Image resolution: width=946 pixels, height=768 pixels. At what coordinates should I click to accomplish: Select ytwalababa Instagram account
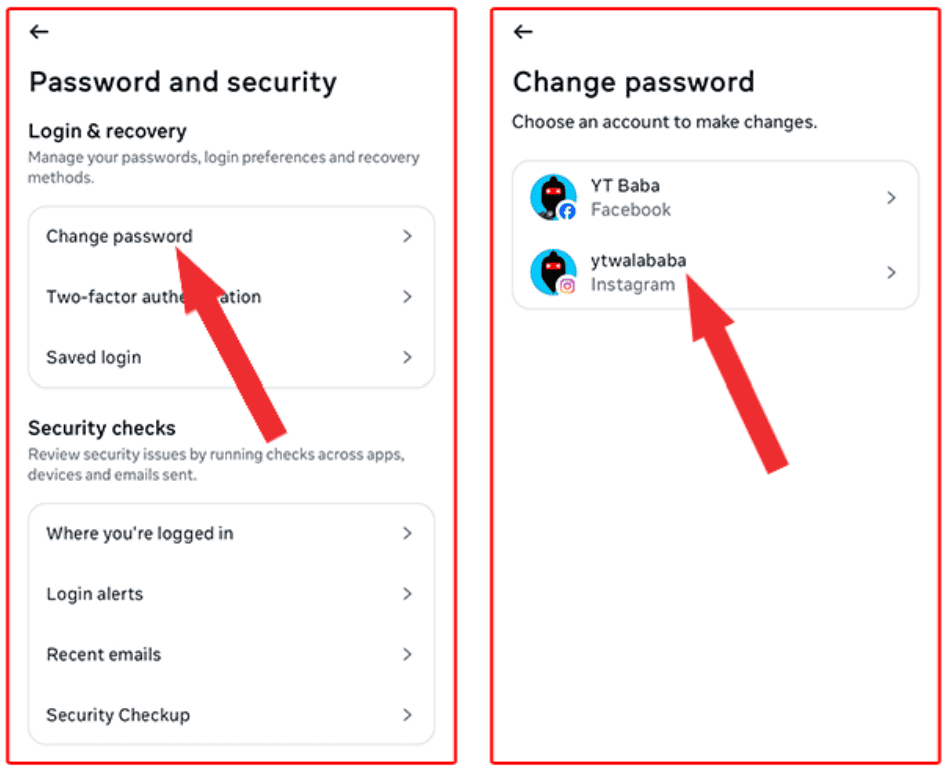pyautogui.click(x=715, y=272)
